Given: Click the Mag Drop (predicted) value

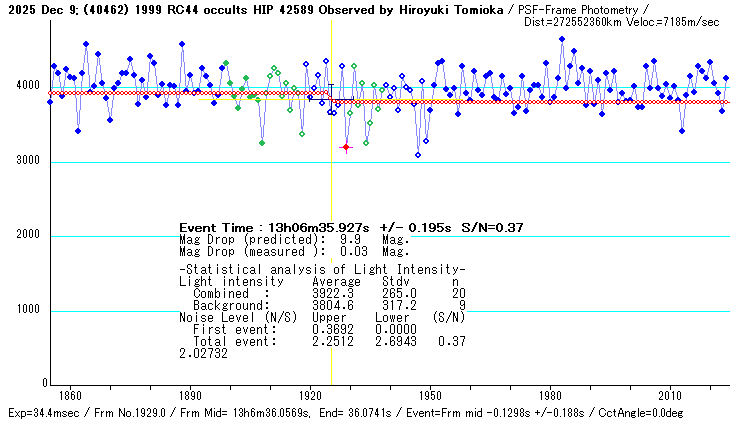Looking at the screenshot, I should (x=349, y=240).
